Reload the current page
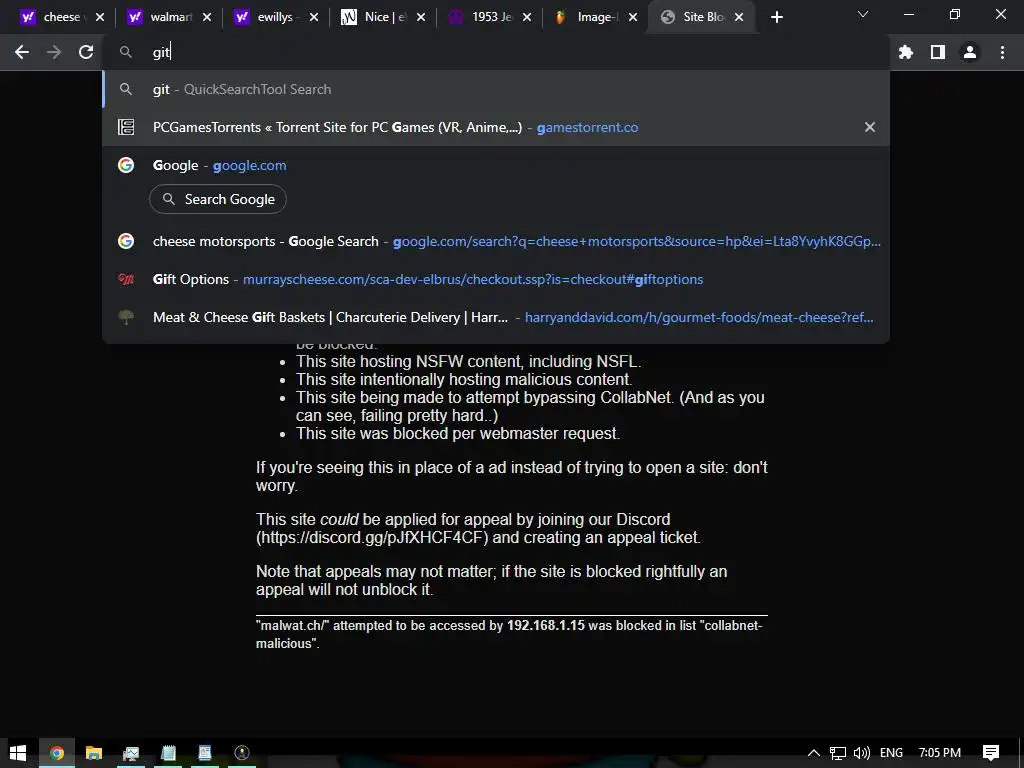Image resolution: width=1024 pixels, height=768 pixels. coord(86,52)
